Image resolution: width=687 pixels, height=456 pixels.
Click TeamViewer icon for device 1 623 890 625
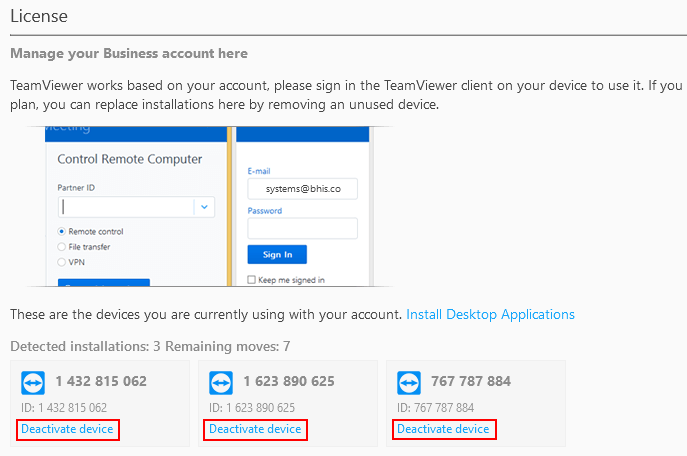coord(221,383)
